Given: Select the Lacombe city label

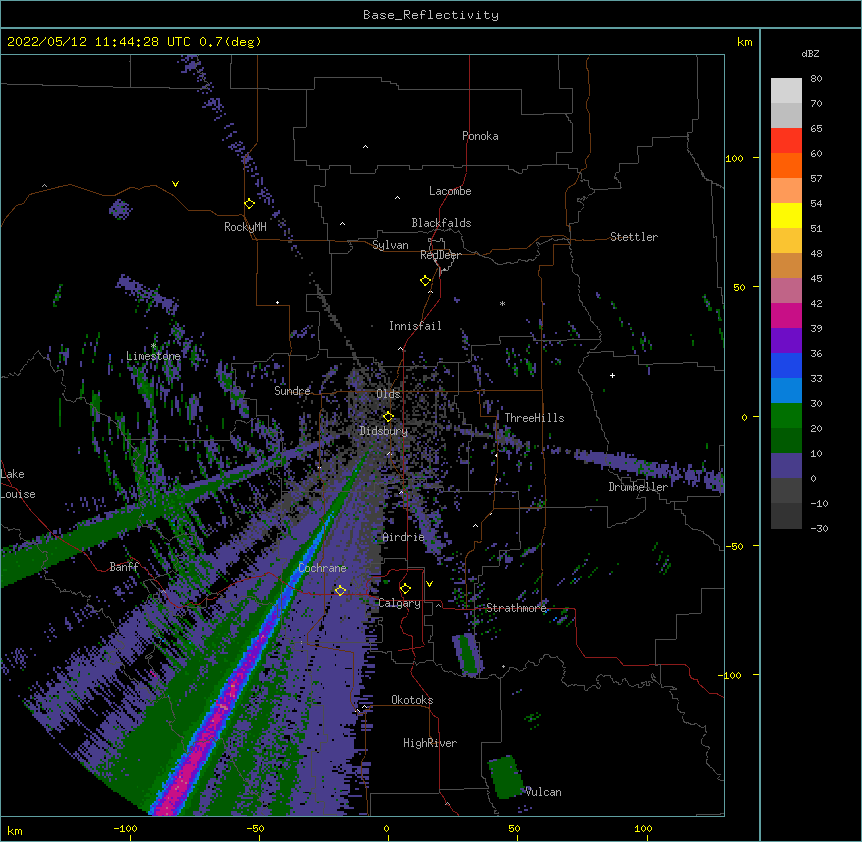Looking at the screenshot, I should pyautogui.click(x=450, y=191).
